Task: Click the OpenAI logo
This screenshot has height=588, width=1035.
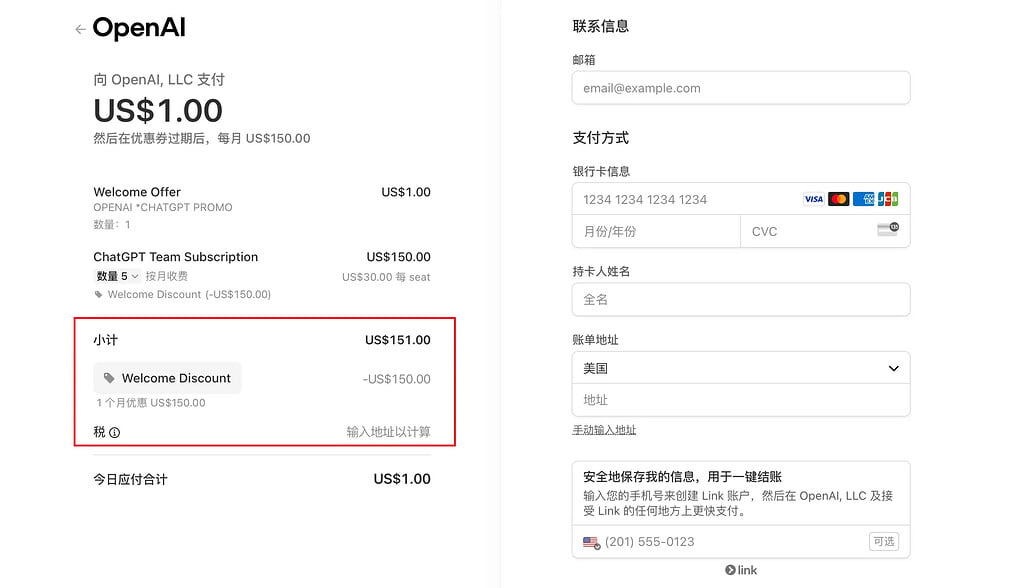Action: (139, 29)
